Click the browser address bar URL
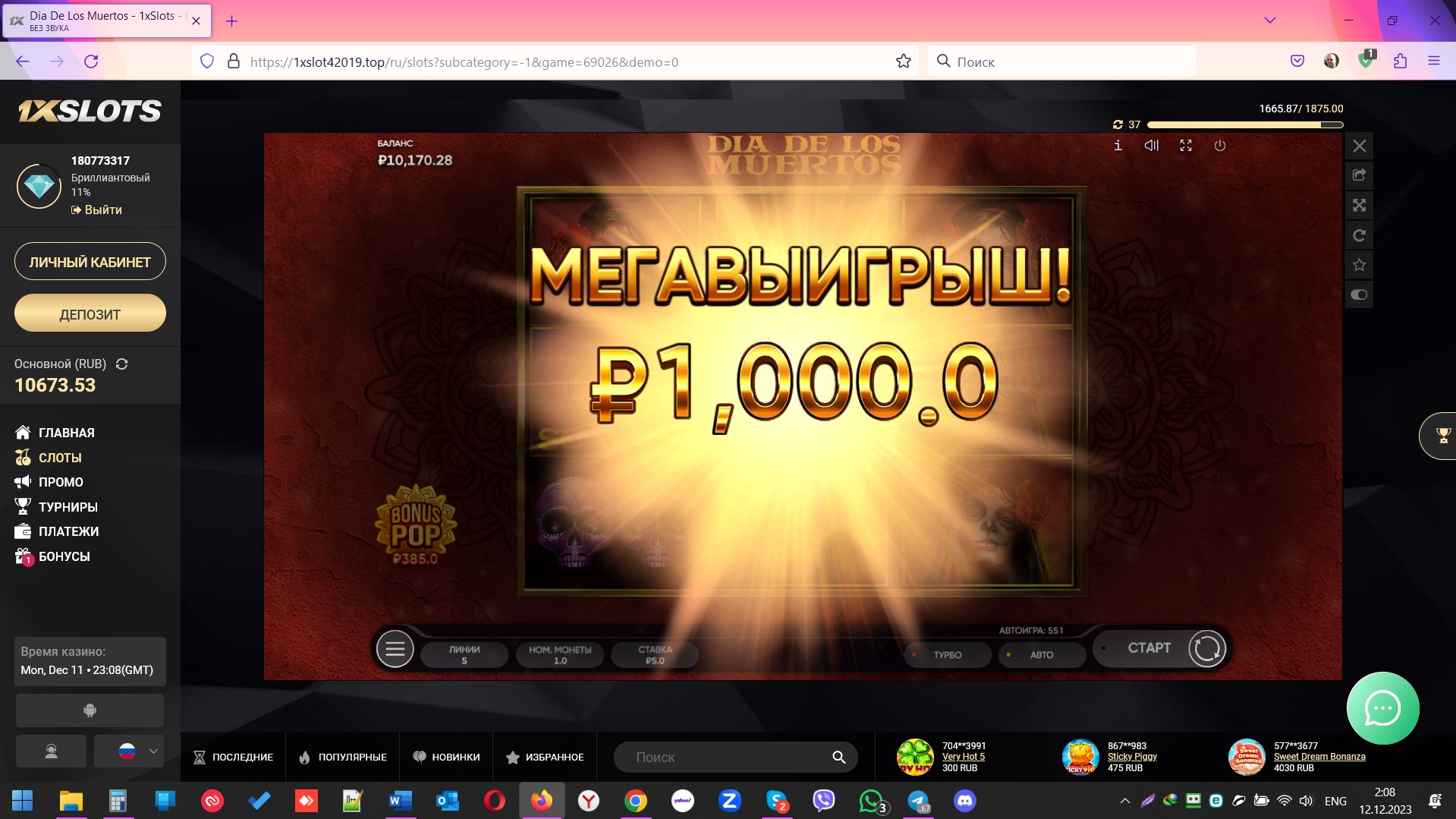This screenshot has width=1456, height=819. 464,62
